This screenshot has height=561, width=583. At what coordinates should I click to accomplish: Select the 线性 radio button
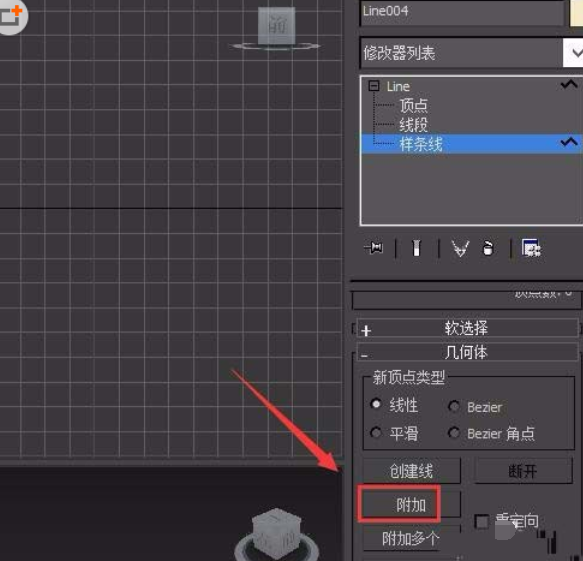tap(376, 404)
